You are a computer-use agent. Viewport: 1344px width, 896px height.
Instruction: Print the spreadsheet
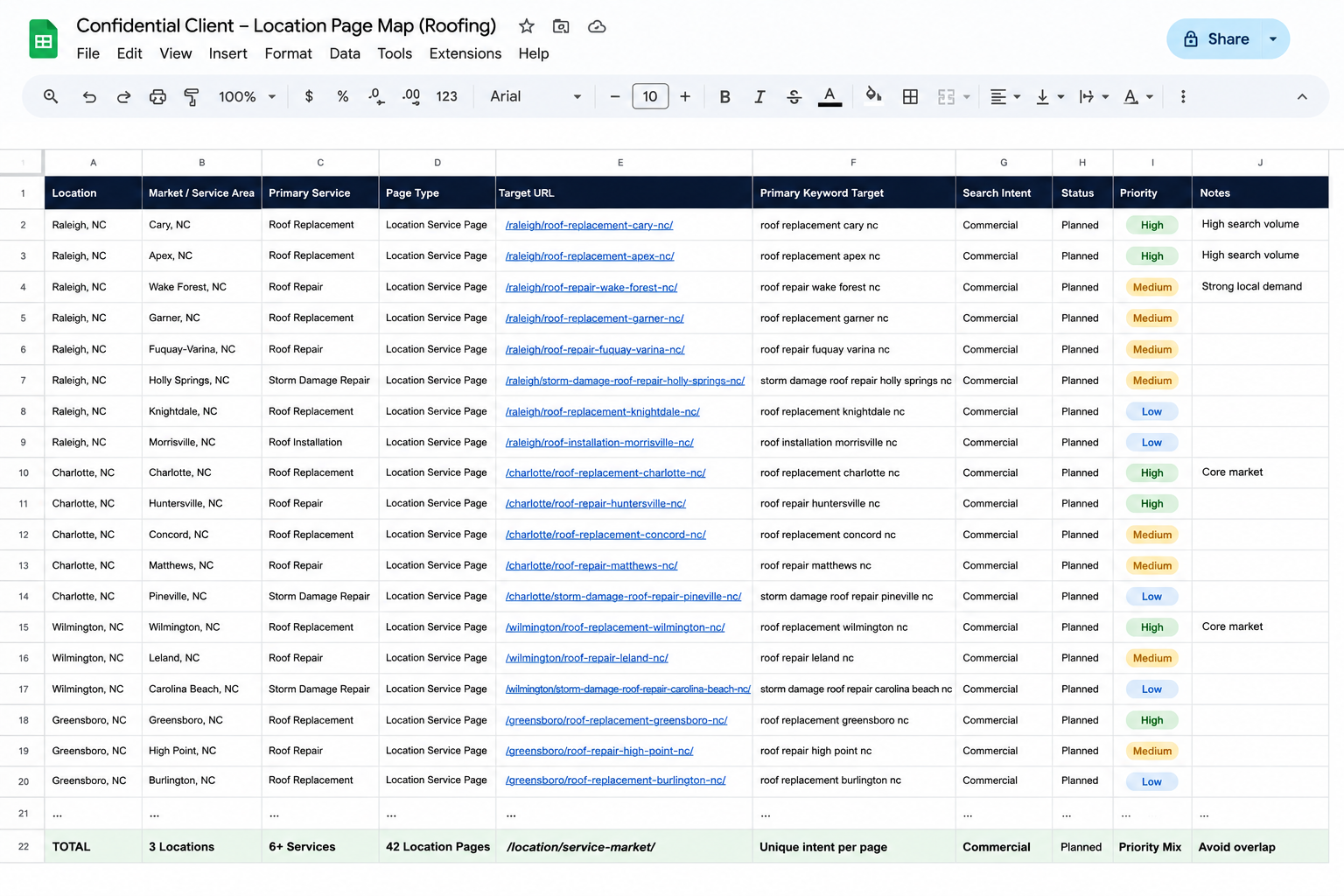[x=157, y=96]
